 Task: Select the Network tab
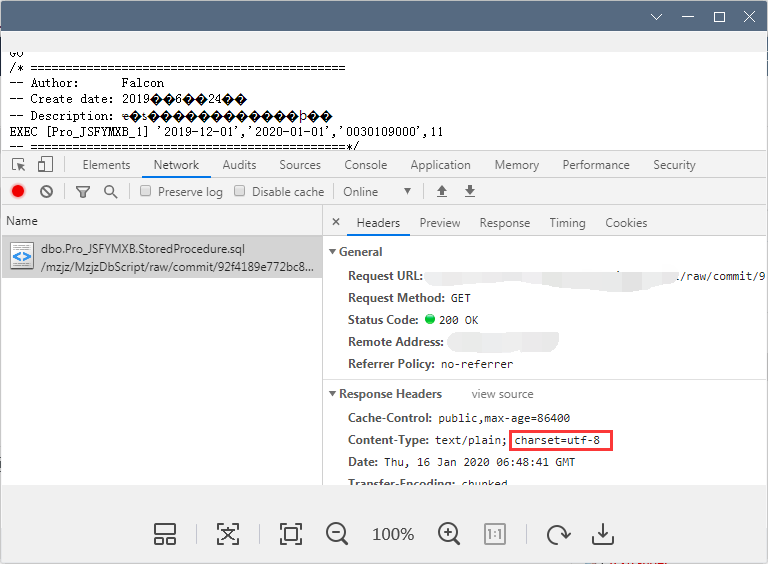[176, 165]
